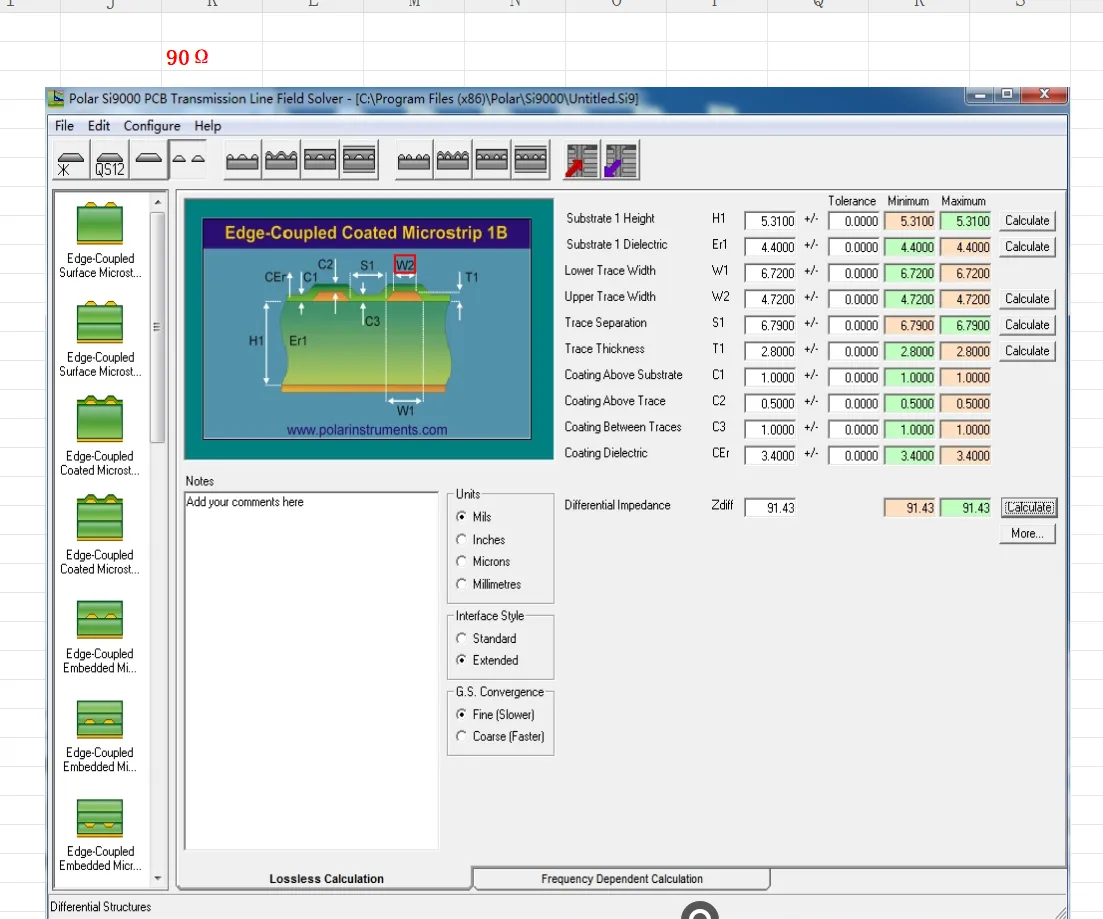Click Differential Structures status bar text
Viewport: 1103px width, 919px height.
(x=101, y=907)
